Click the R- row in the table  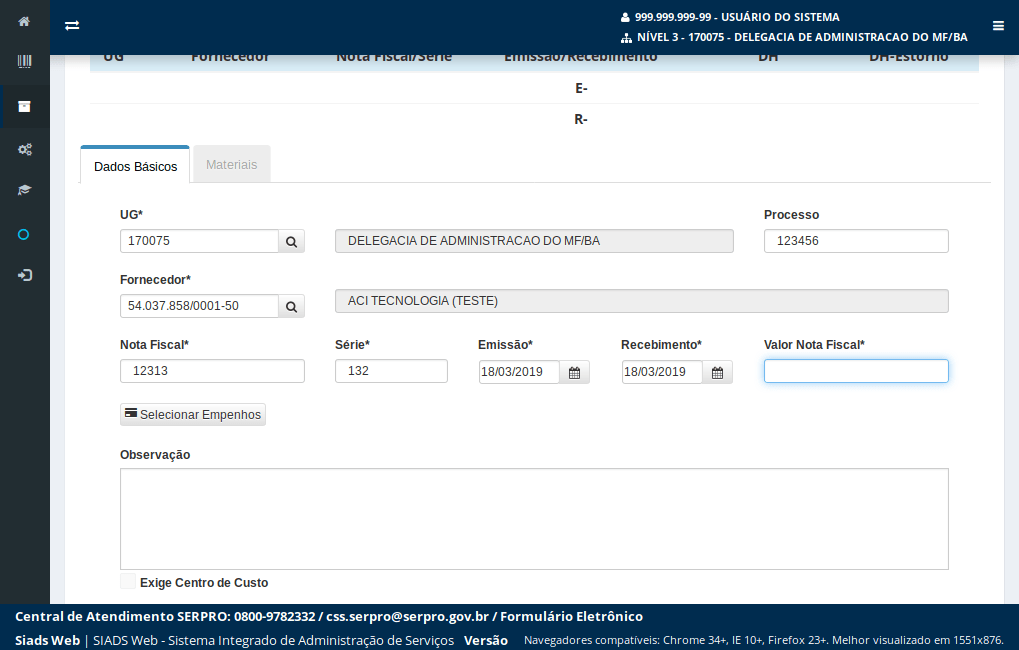pyautogui.click(x=534, y=120)
